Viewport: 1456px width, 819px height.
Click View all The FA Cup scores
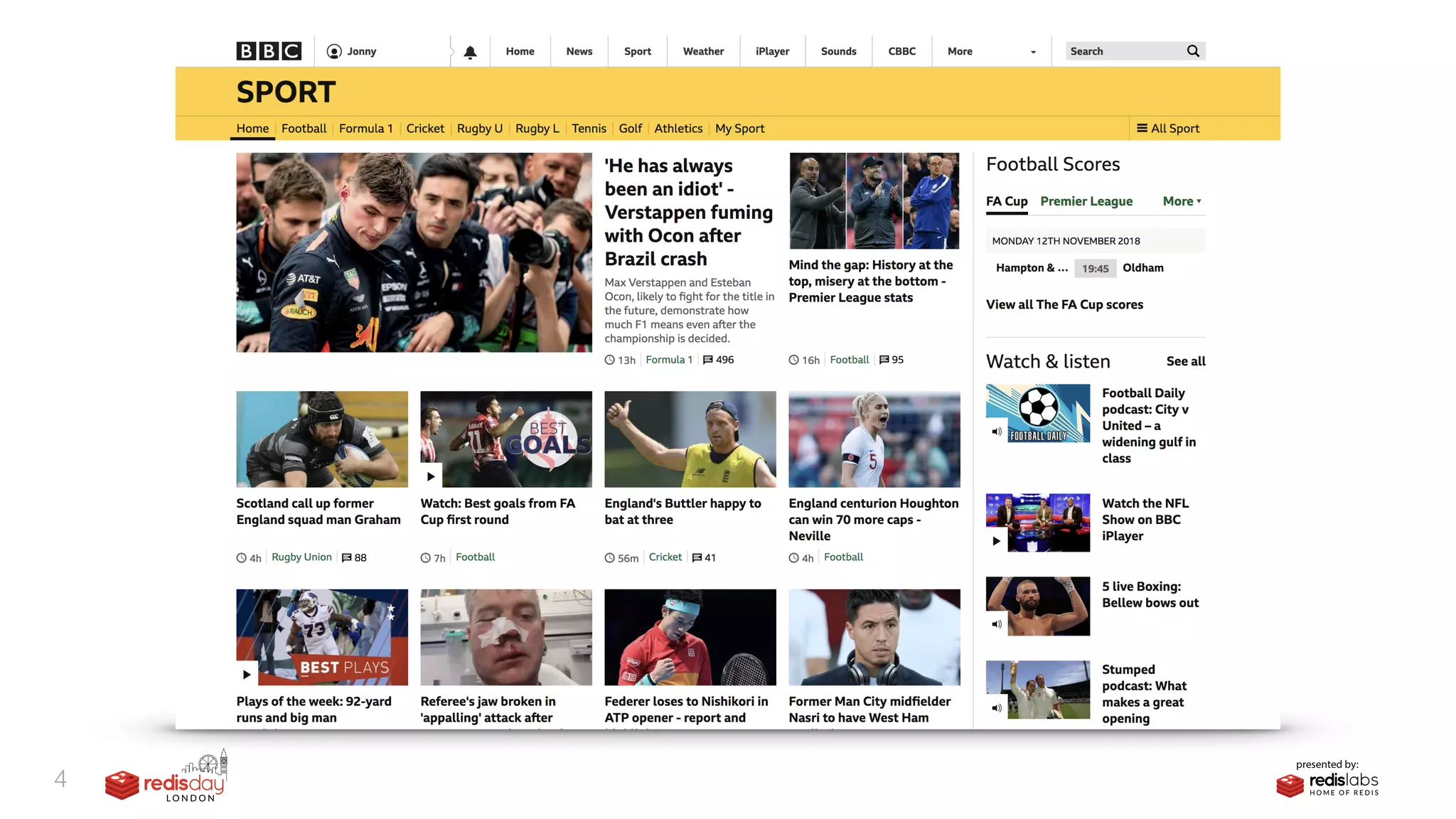(1064, 305)
